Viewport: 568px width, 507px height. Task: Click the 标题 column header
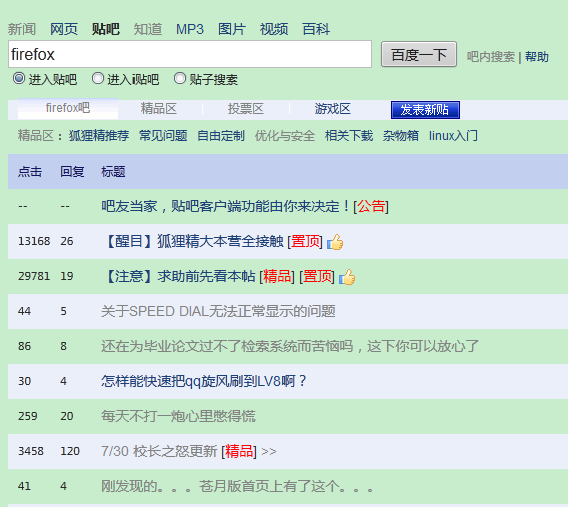pos(113,172)
